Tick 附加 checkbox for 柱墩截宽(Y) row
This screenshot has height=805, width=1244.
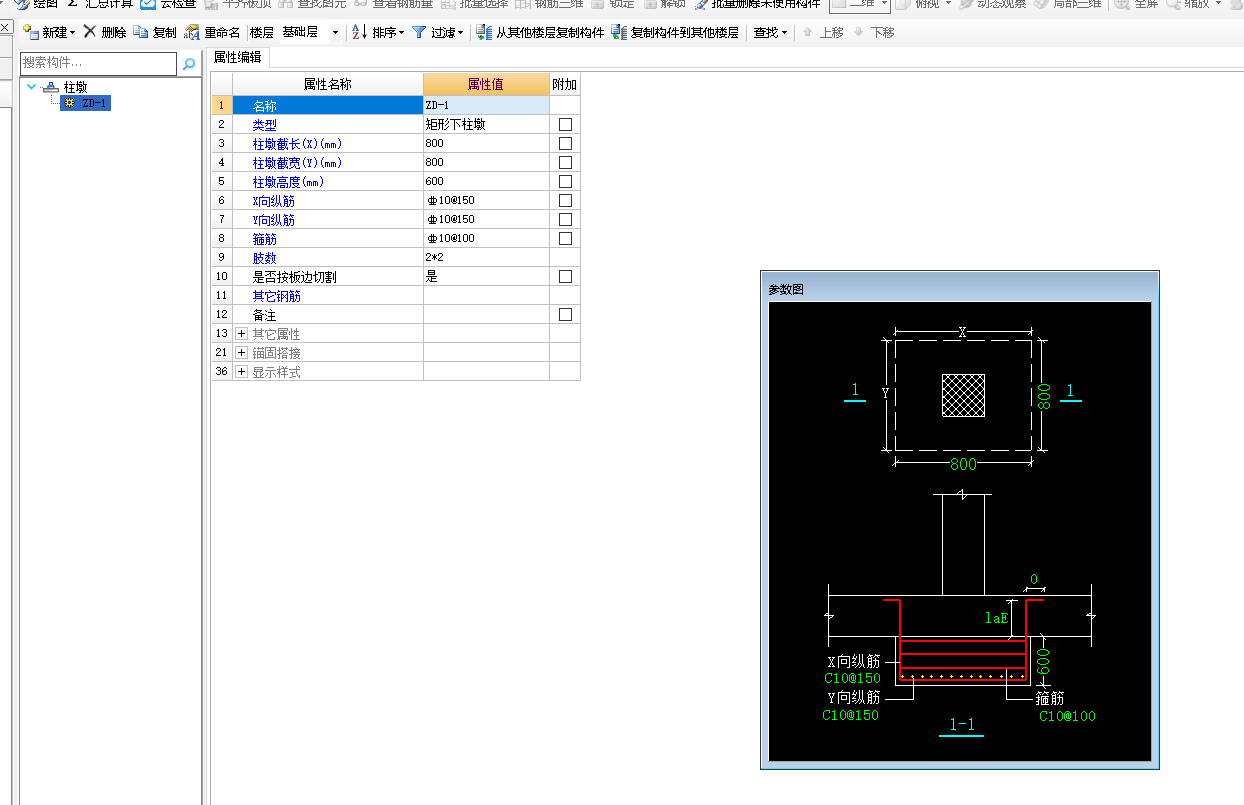pos(565,163)
